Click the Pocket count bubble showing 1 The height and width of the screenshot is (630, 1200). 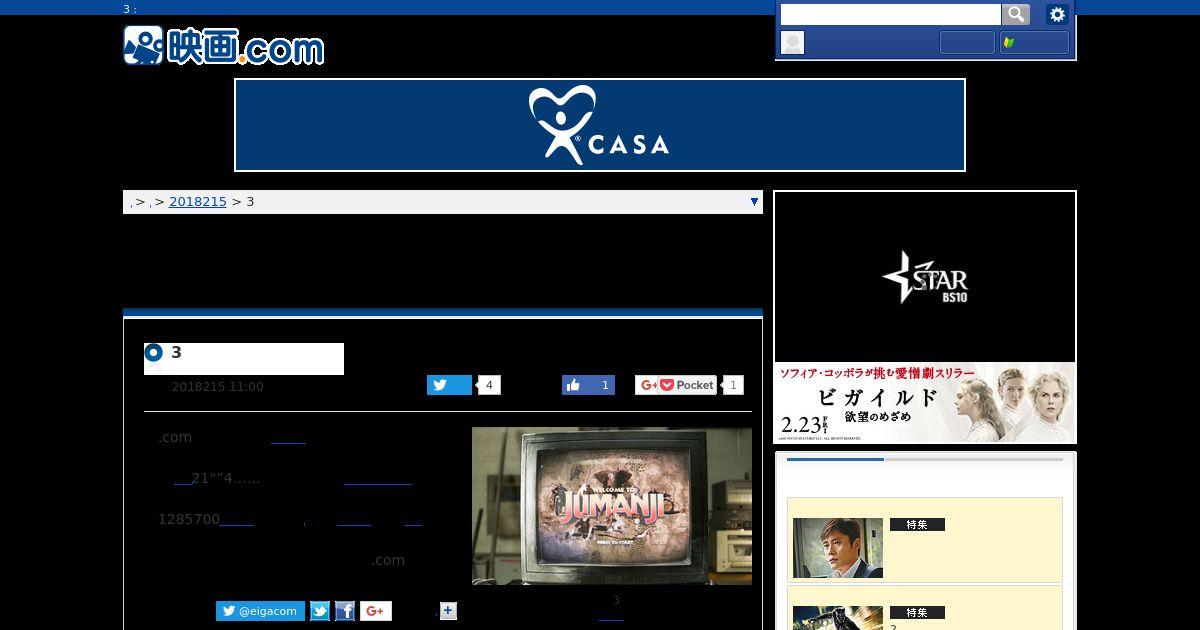(x=733, y=385)
